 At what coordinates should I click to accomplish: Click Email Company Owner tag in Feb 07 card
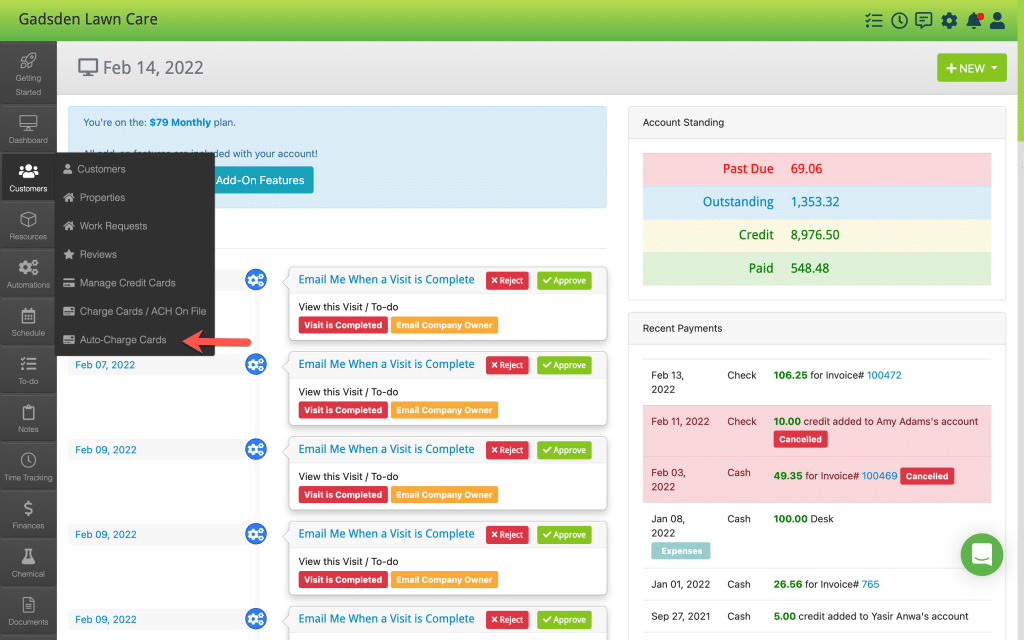[444, 410]
